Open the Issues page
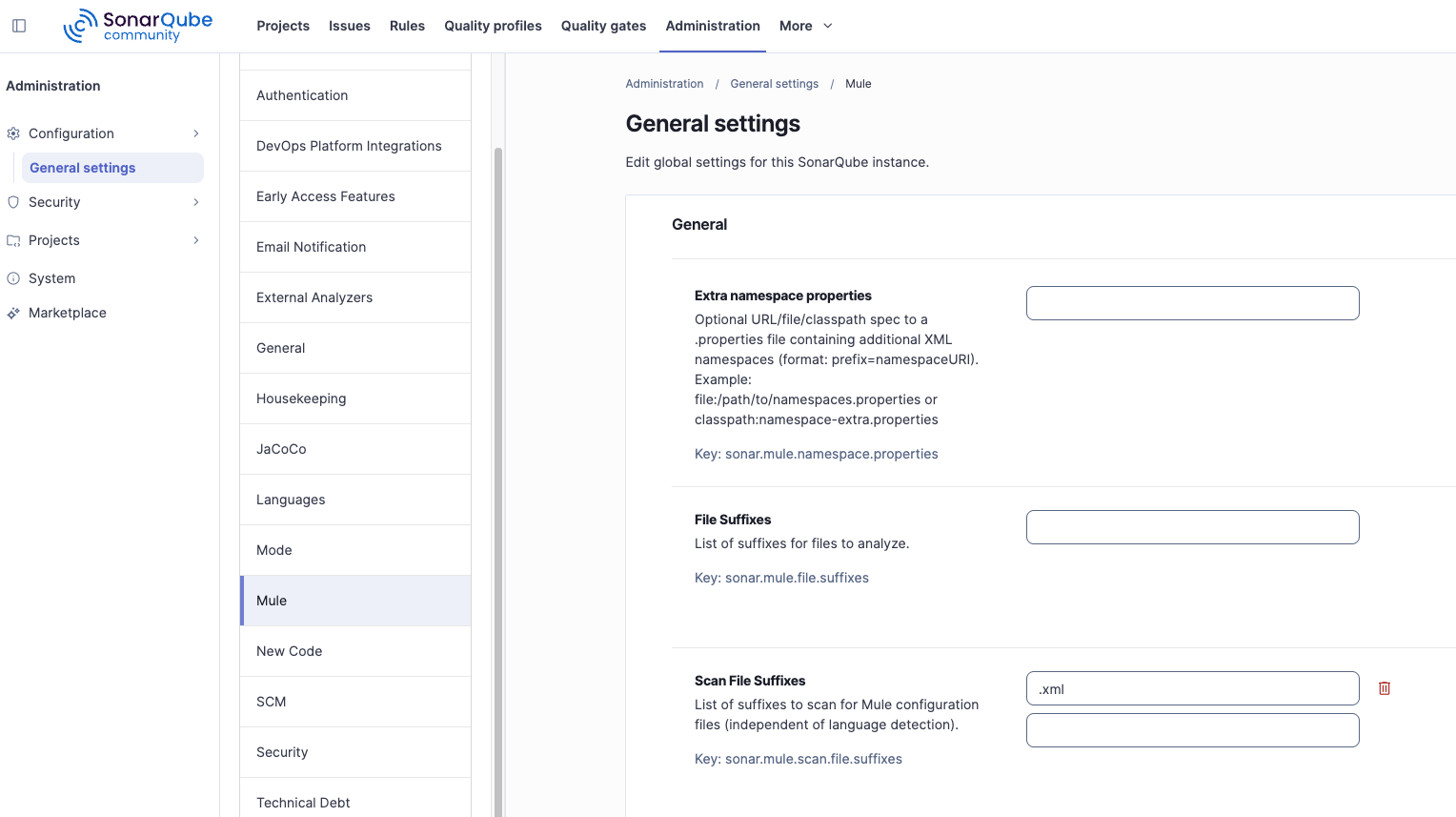1456x817 pixels. click(350, 26)
